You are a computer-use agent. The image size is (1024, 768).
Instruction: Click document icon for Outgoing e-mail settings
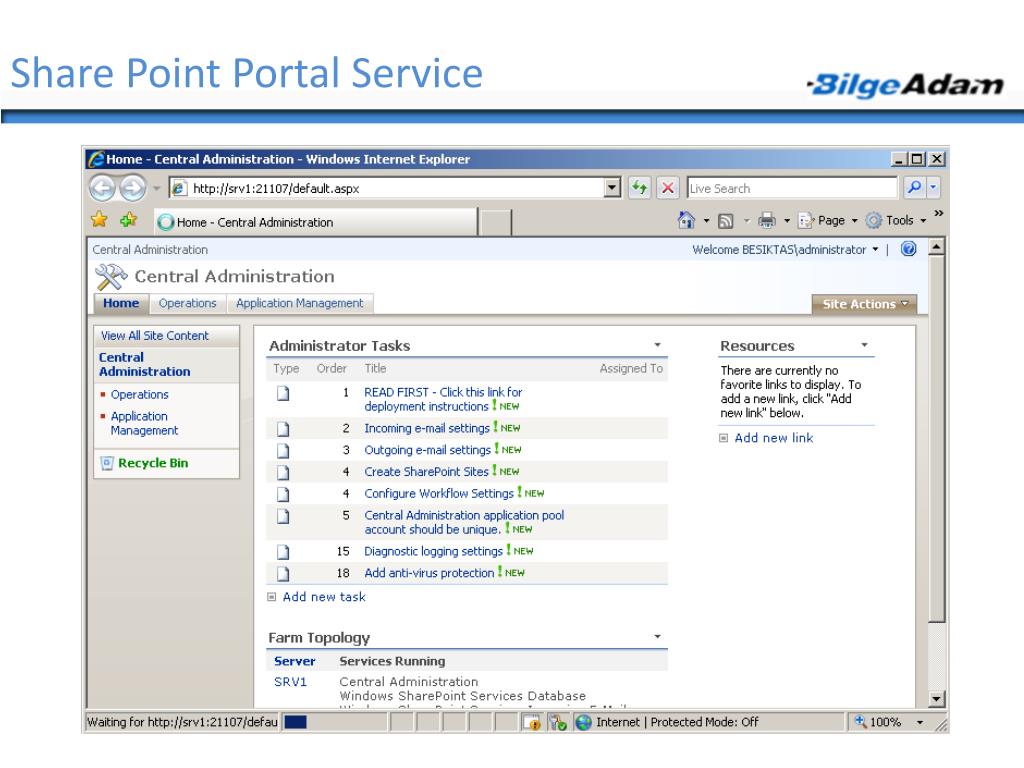(x=283, y=451)
